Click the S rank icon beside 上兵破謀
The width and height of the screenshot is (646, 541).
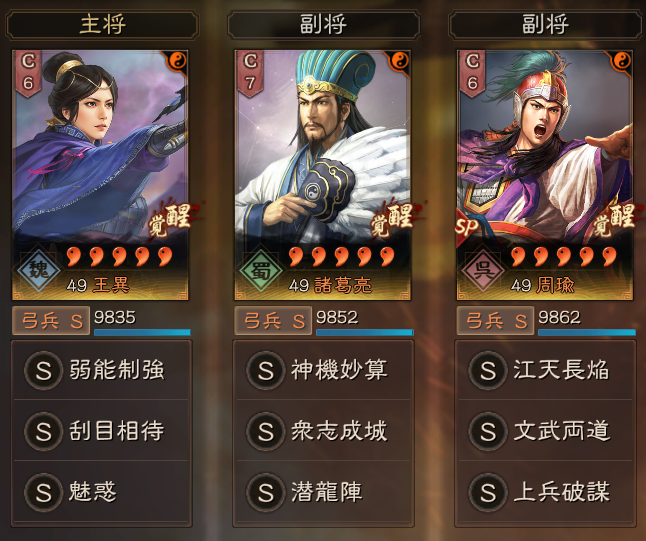[x=488, y=492]
